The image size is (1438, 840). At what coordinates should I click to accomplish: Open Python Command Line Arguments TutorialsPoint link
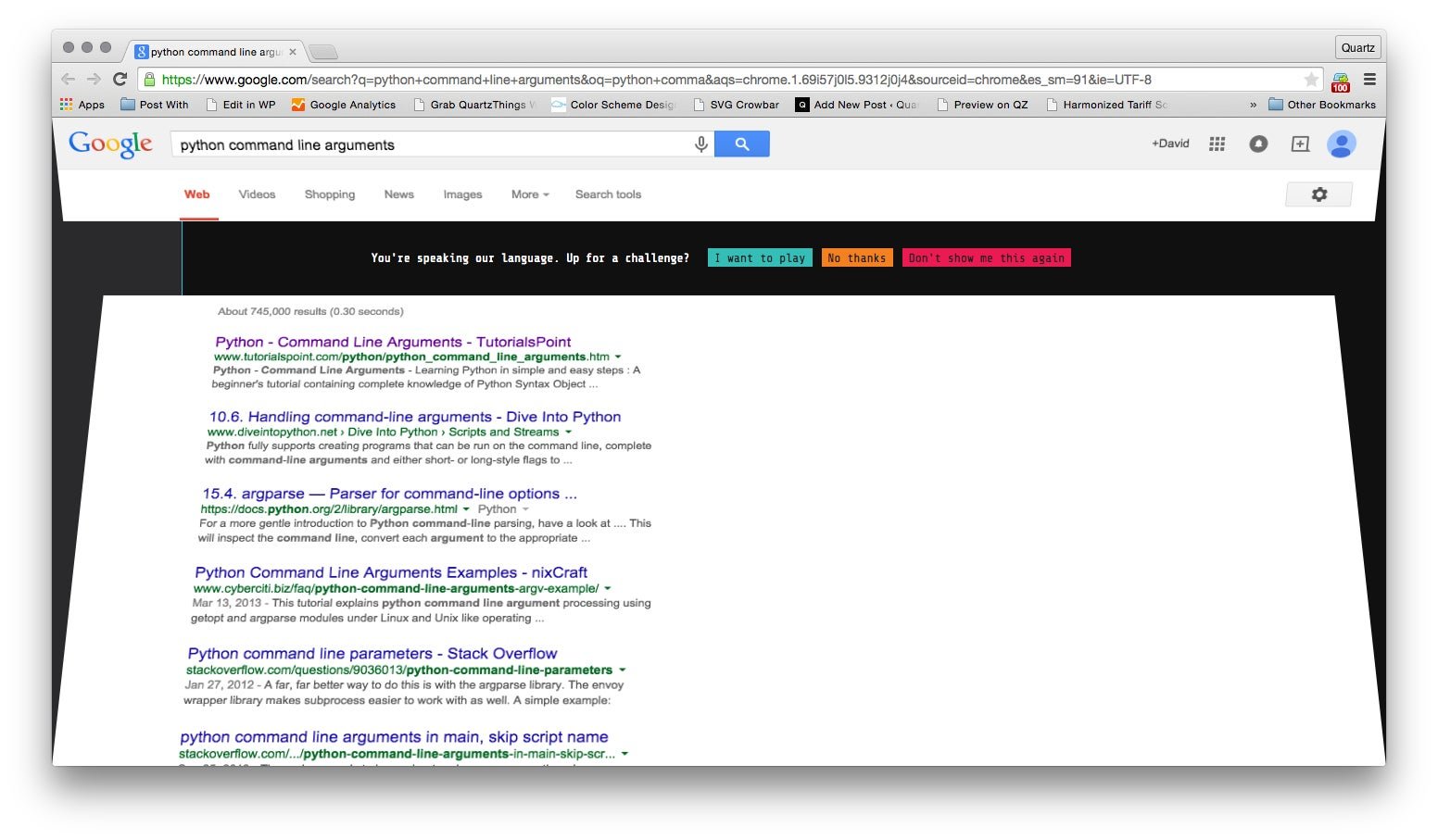pyautogui.click(x=393, y=342)
